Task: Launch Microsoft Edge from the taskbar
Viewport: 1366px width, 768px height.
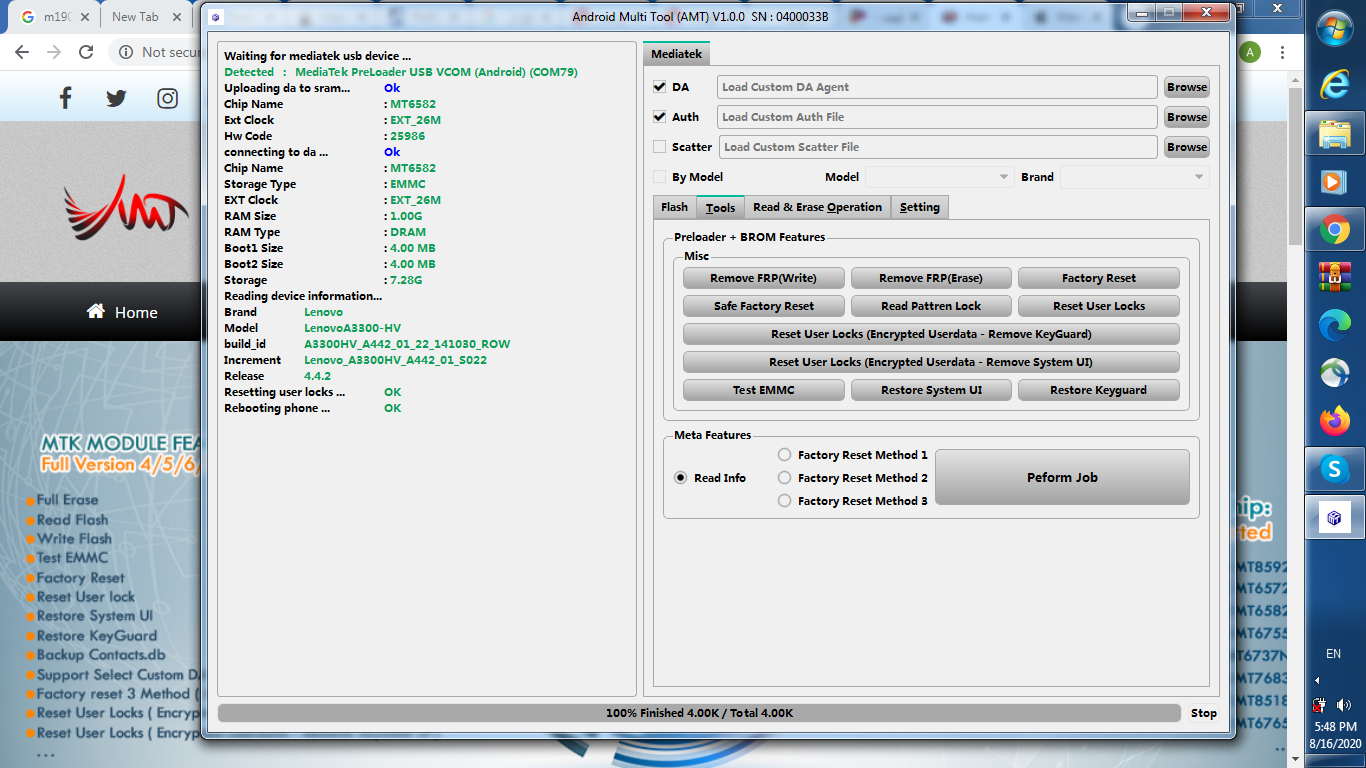Action: coord(1334,324)
